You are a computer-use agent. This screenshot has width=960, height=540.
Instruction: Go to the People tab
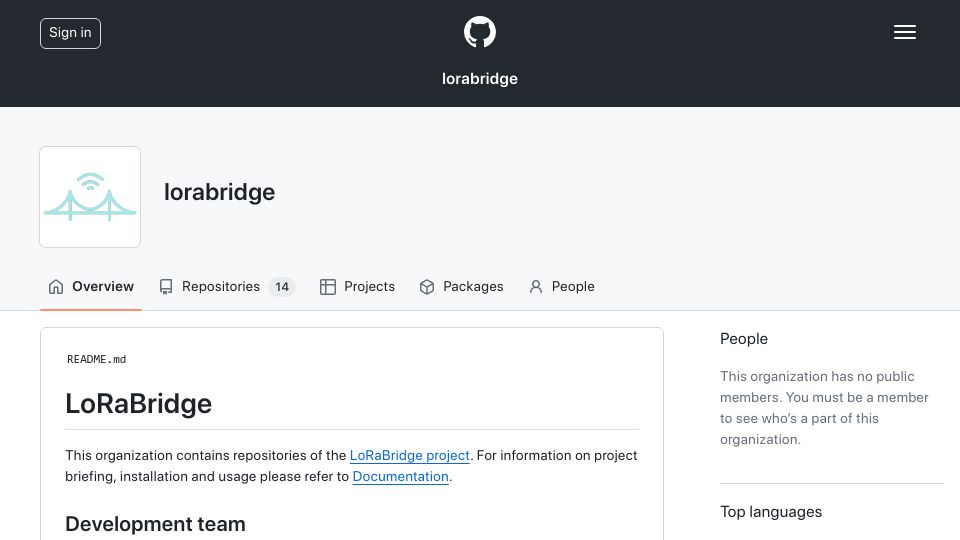click(x=561, y=287)
